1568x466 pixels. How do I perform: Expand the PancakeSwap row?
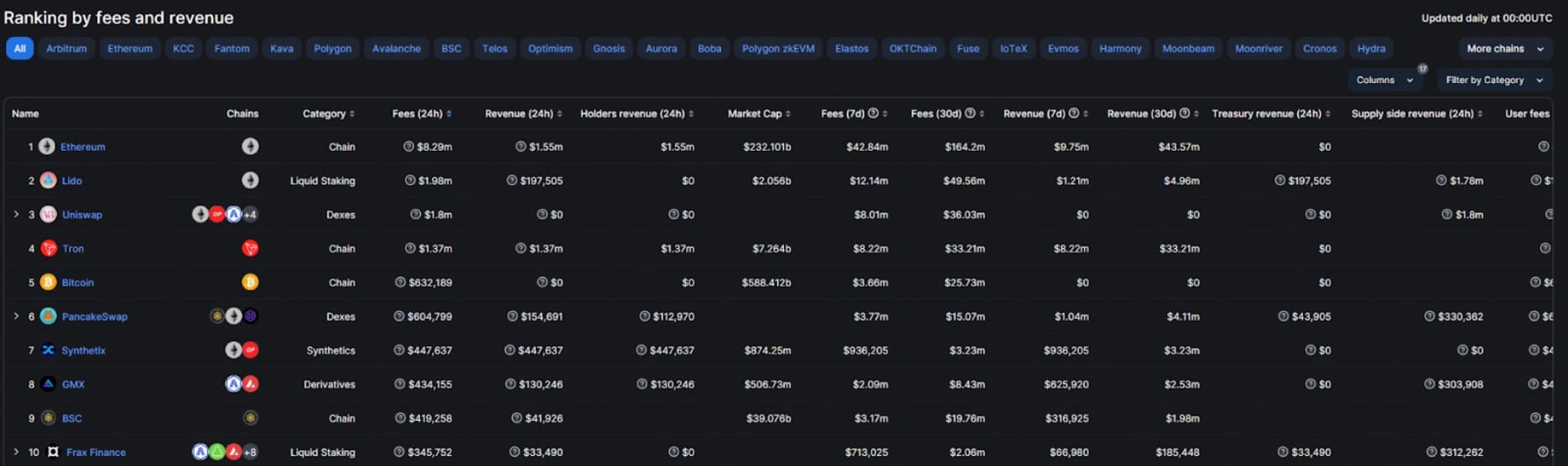click(16, 316)
